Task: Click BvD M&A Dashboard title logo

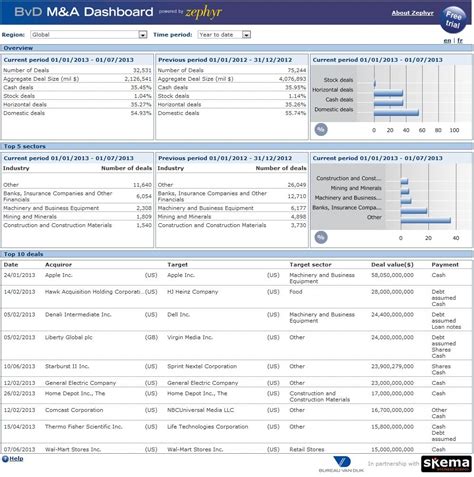Action: 84,12
